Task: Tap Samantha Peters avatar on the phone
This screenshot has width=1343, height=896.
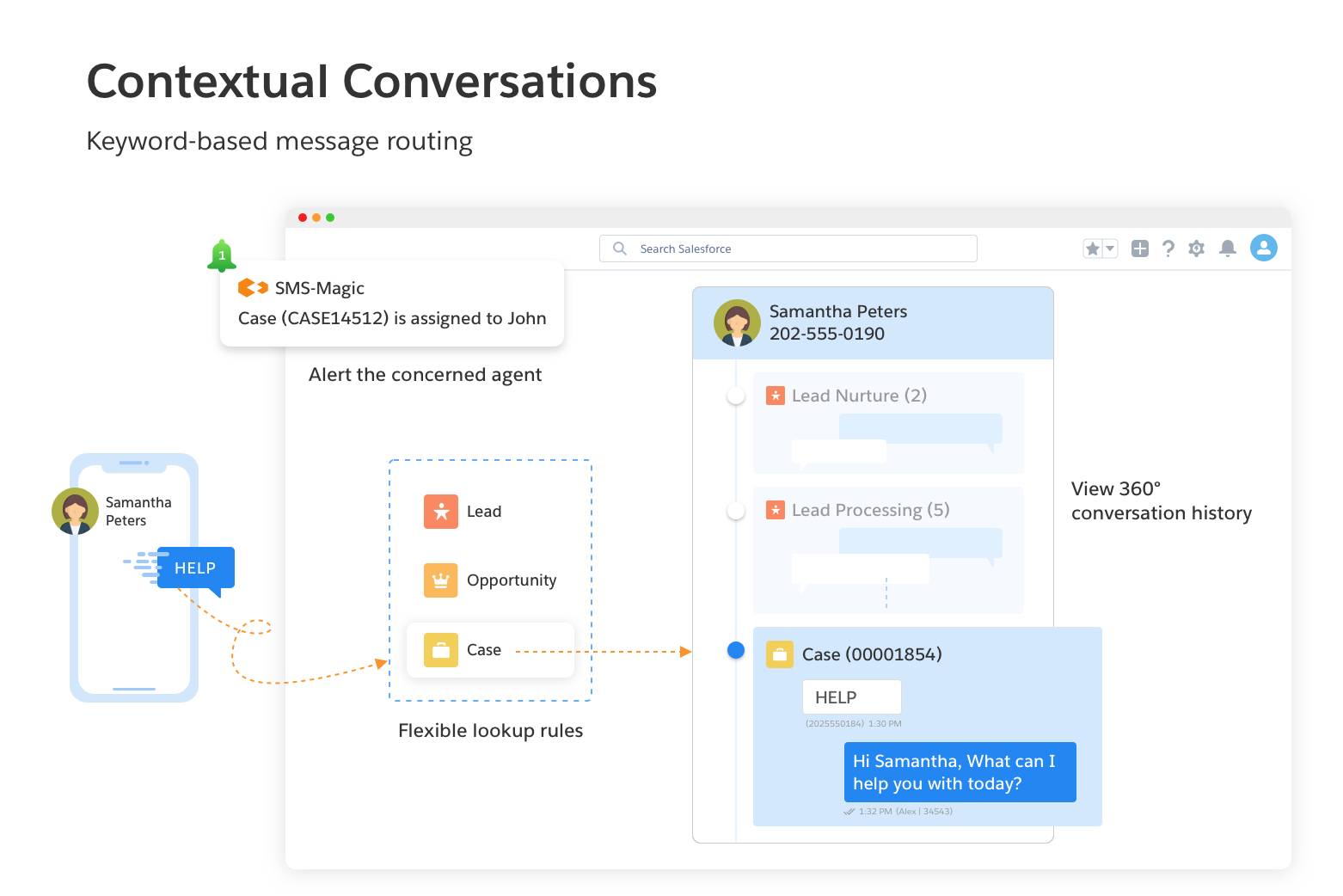Action: (x=75, y=511)
